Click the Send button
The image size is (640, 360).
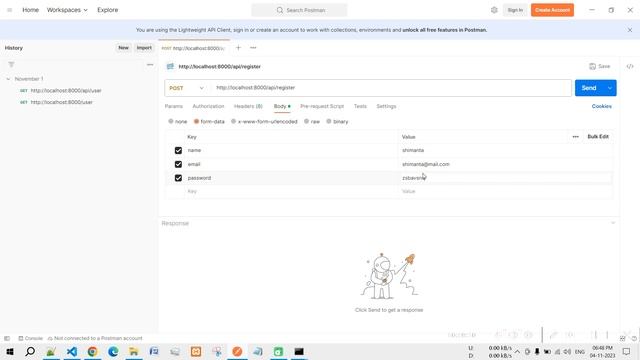(x=589, y=88)
